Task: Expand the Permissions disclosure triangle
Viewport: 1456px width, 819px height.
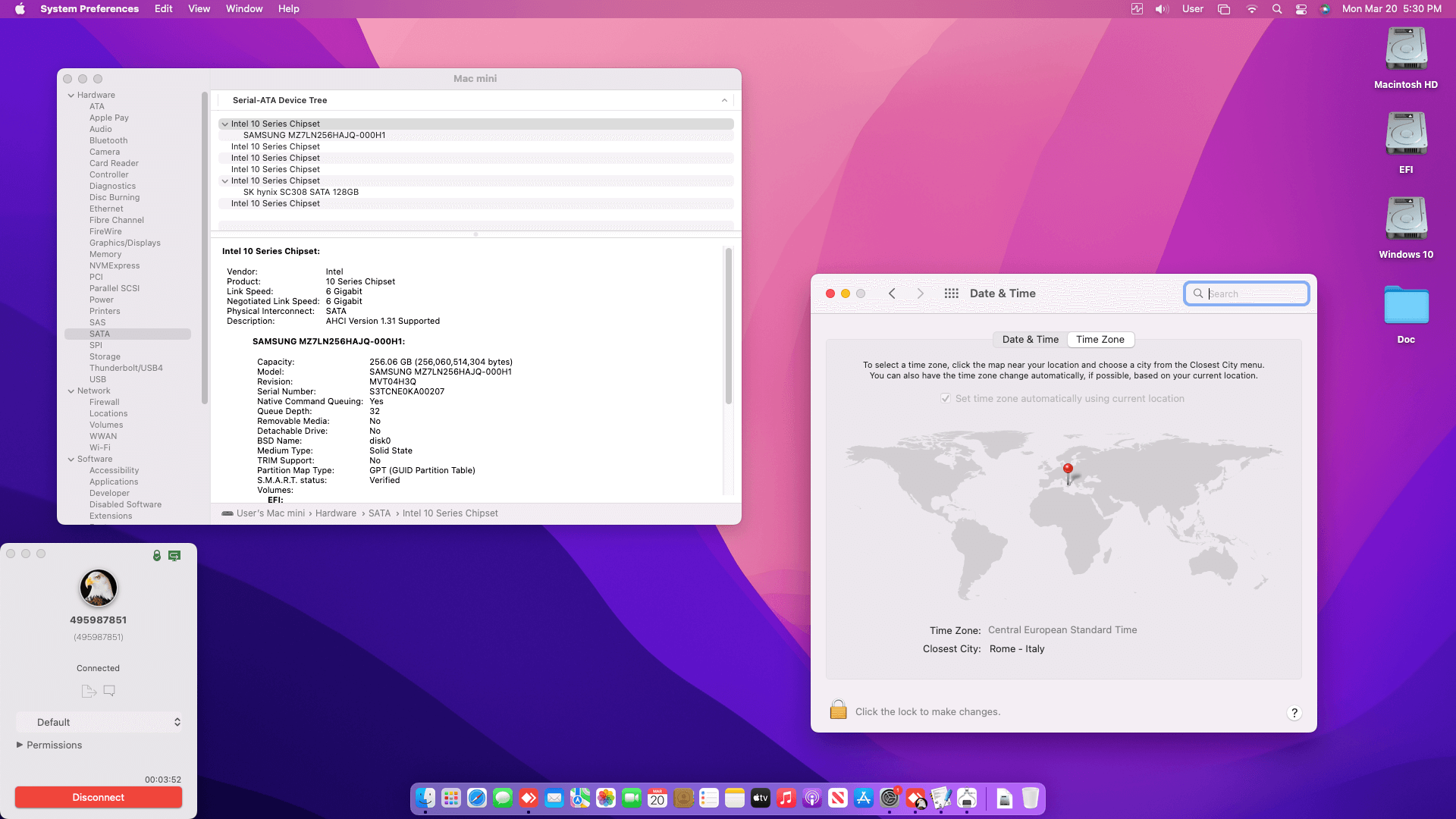Action: [x=20, y=745]
